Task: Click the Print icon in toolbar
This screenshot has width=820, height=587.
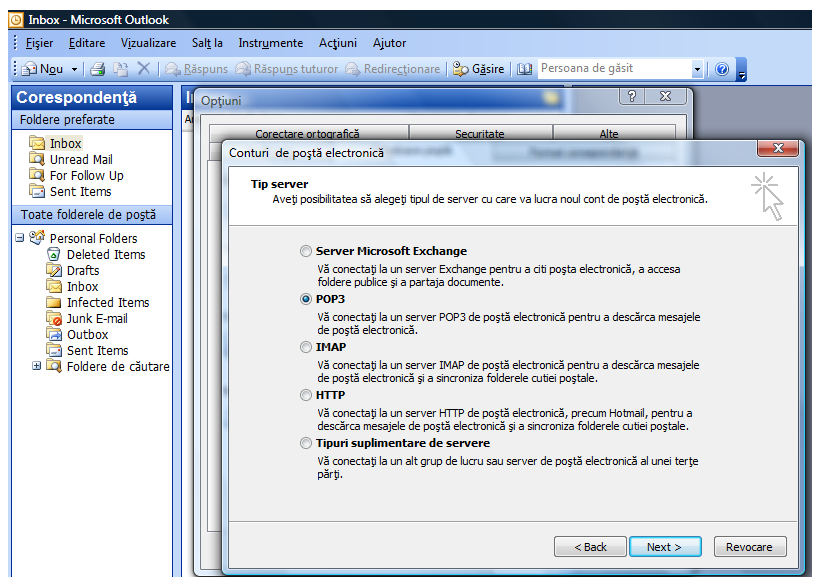Action: click(x=98, y=69)
